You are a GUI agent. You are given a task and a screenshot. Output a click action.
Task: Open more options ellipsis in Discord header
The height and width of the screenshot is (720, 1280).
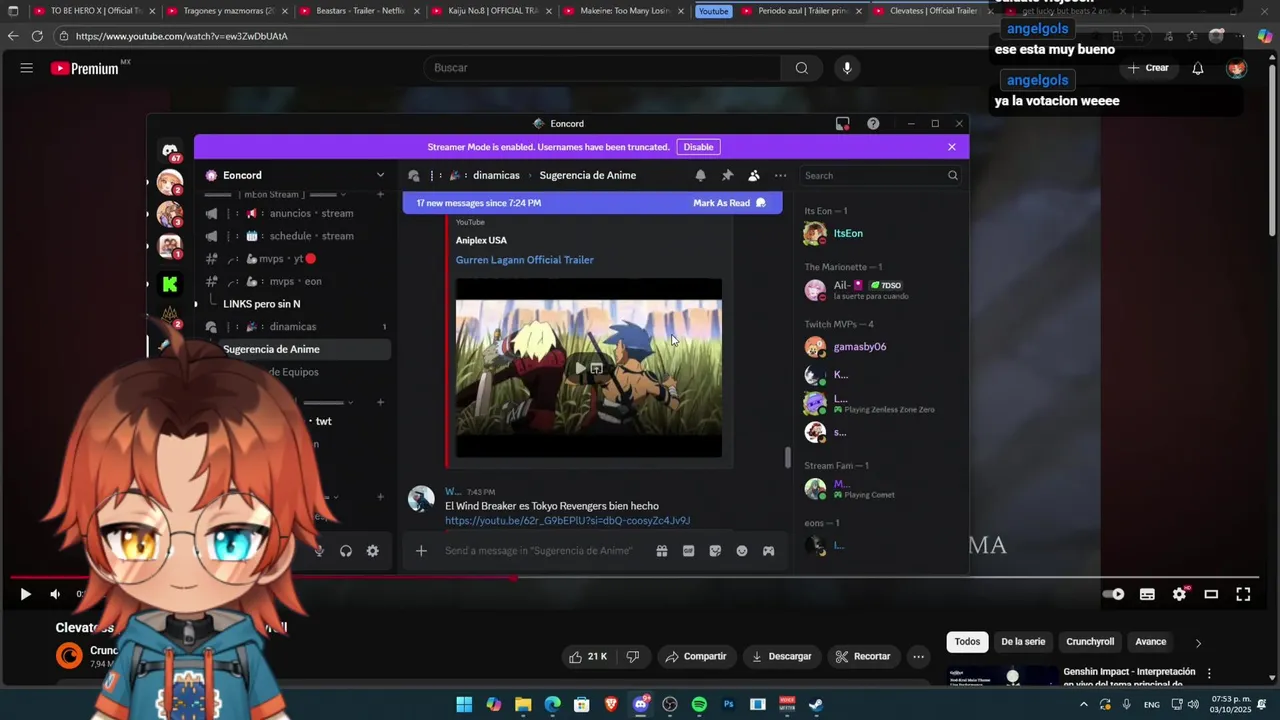(x=780, y=175)
